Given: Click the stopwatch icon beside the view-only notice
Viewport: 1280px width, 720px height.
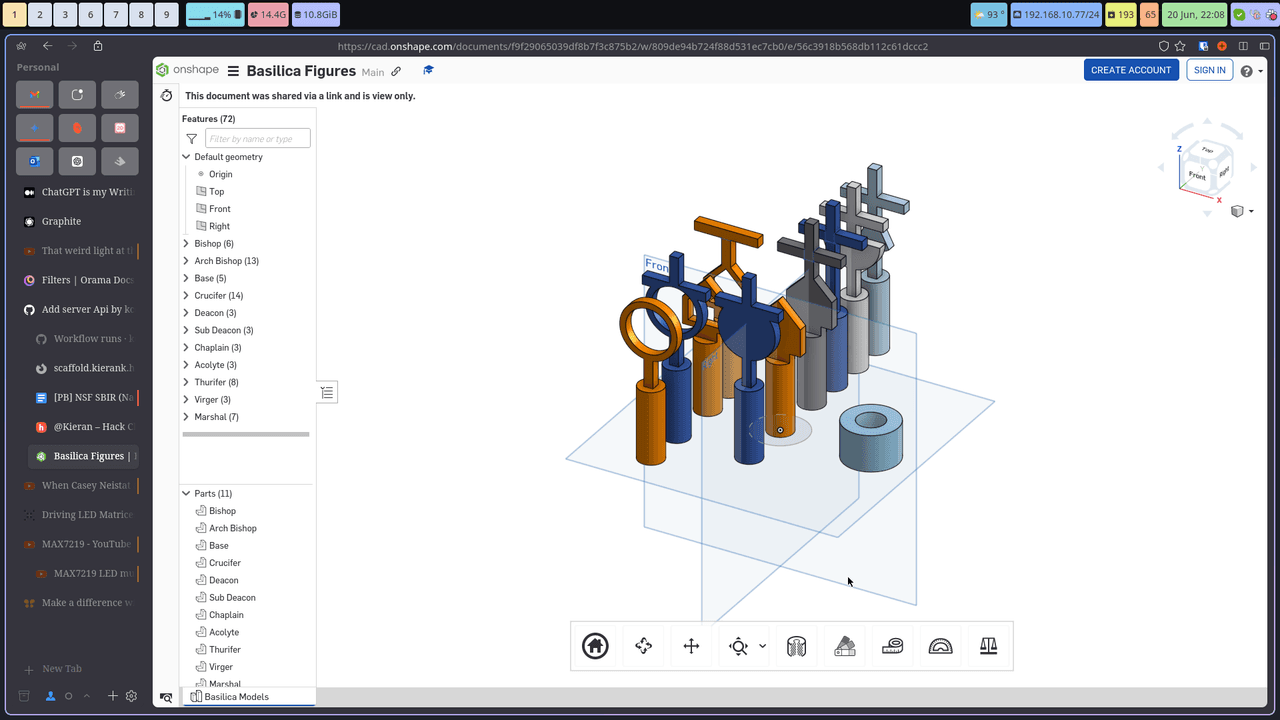Looking at the screenshot, I should 166,96.
